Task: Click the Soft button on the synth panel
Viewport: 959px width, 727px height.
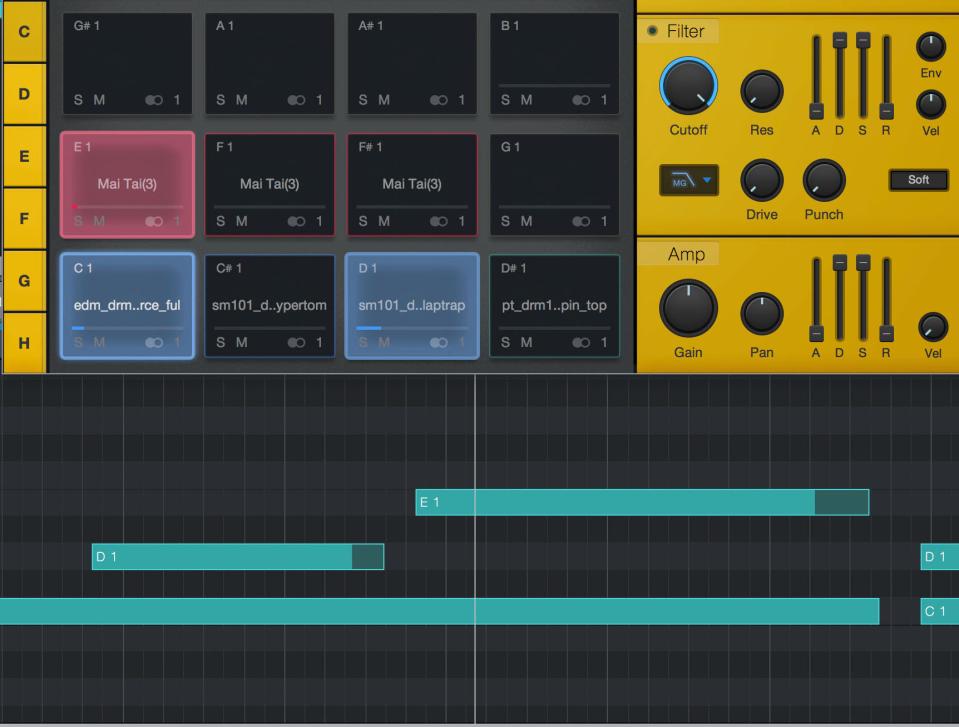Action: tap(917, 180)
